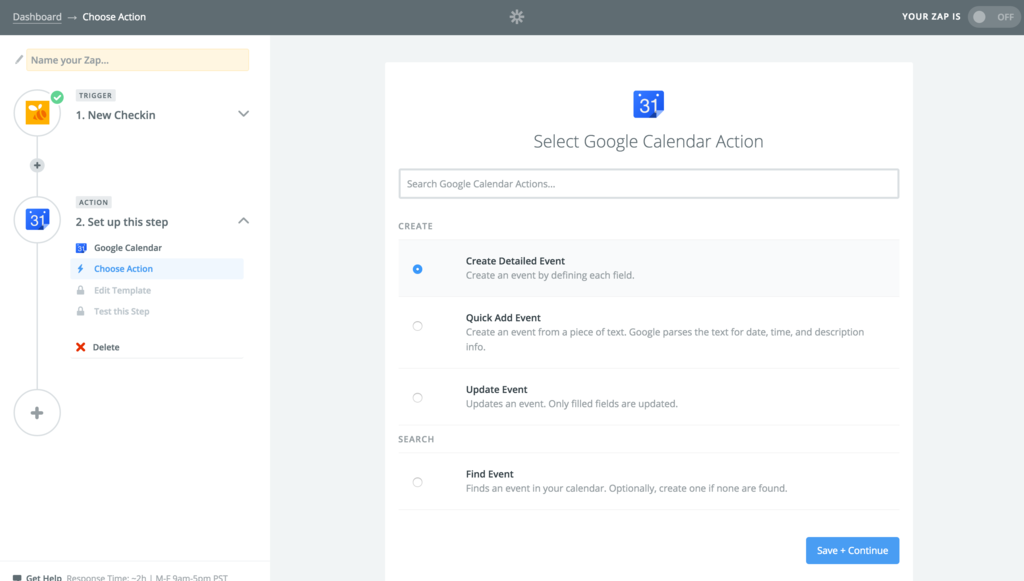
Task: Click the Search Google Calendar Actions field
Action: [648, 183]
